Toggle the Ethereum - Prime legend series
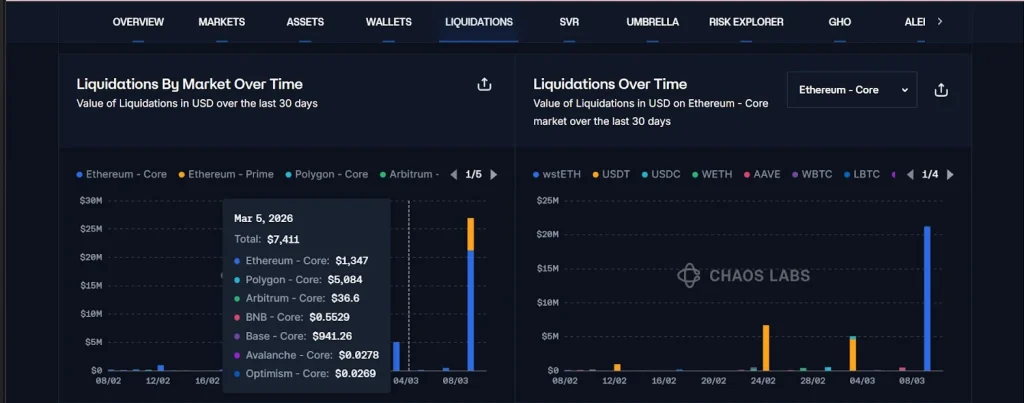This screenshot has height=403, width=1024. click(x=225, y=174)
